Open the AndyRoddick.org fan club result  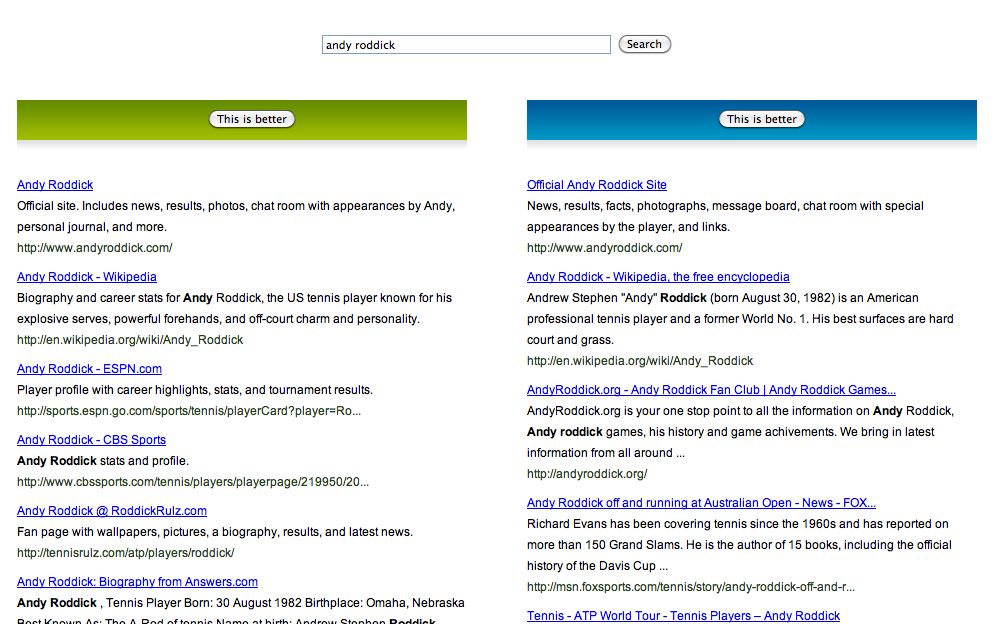[711, 389]
